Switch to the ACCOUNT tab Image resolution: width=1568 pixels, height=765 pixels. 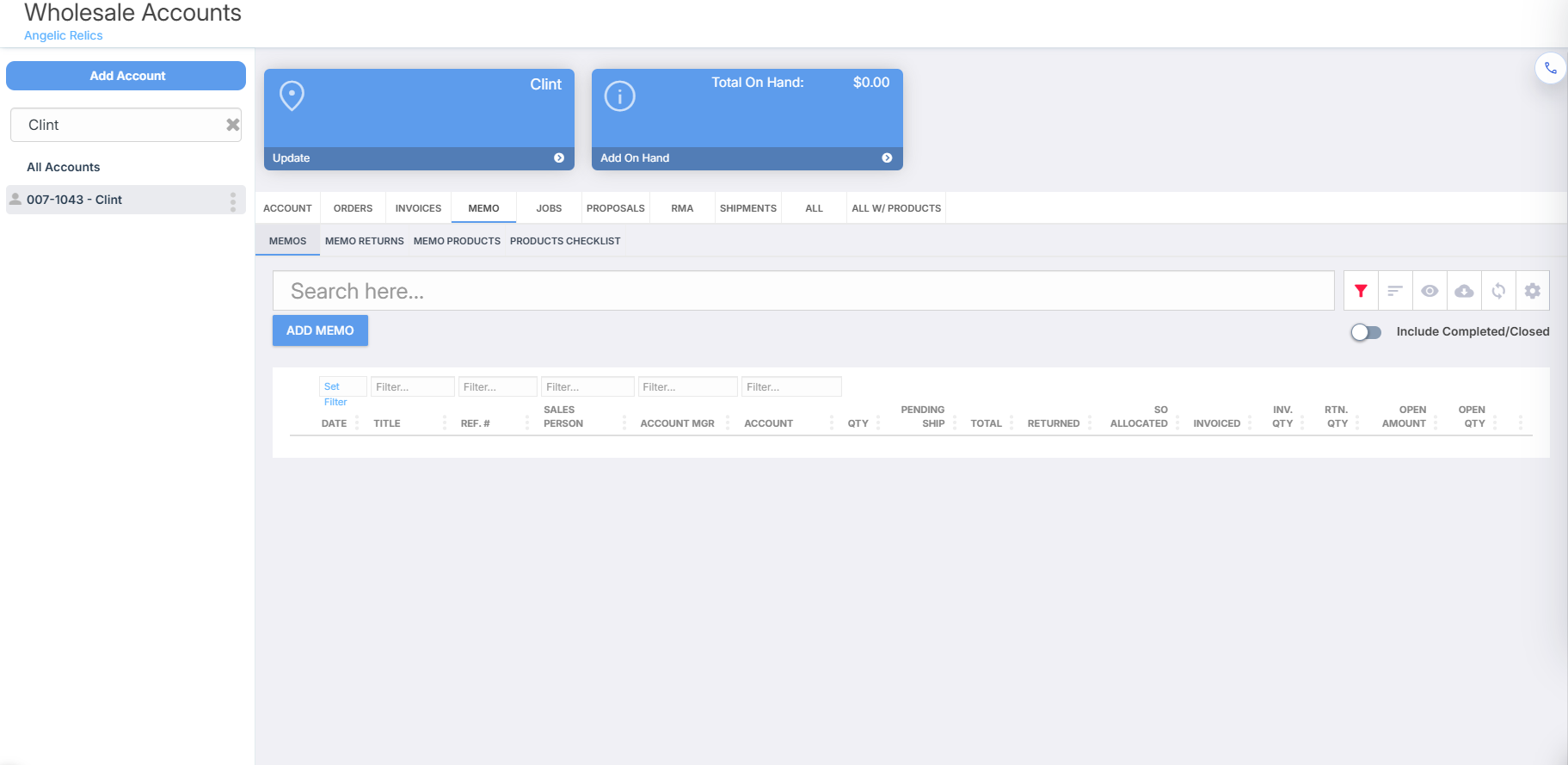(x=287, y=208)
